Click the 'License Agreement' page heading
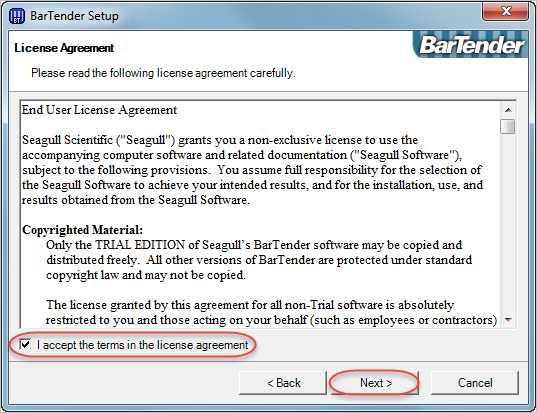Image resolution: width=537 pixels, height=413 pixels. 64,48
